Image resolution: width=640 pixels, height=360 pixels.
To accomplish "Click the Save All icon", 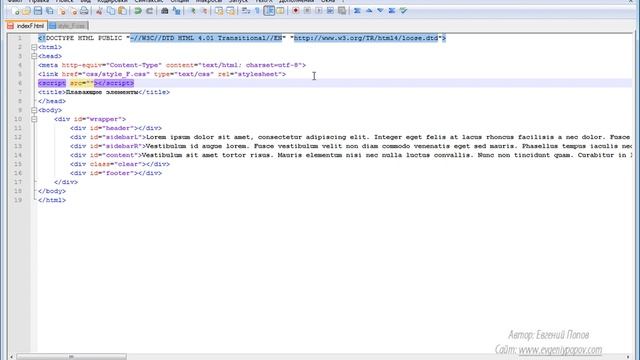I will pyautogui.click(x=49, y=11).
